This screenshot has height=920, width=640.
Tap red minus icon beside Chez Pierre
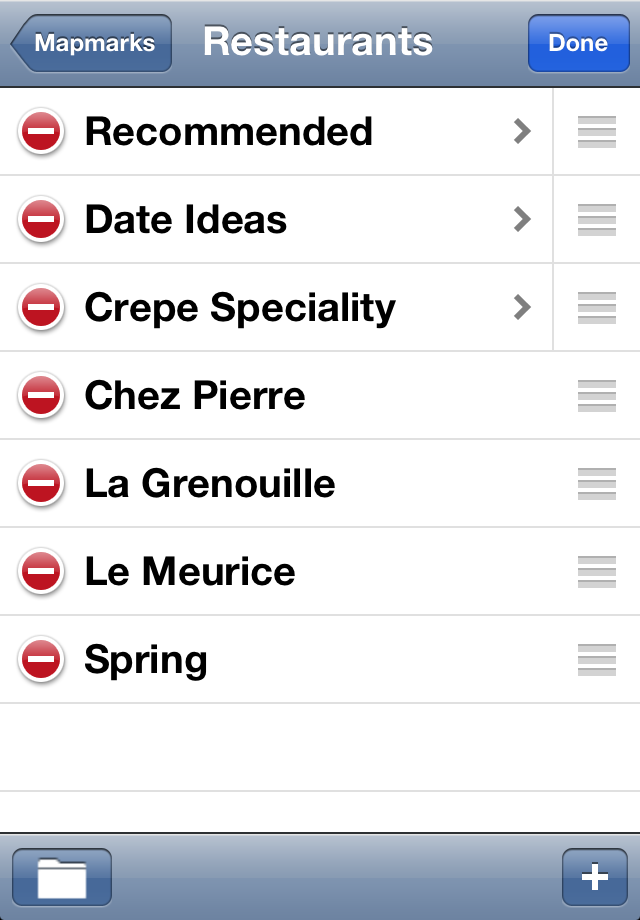[x=41, y=395]
